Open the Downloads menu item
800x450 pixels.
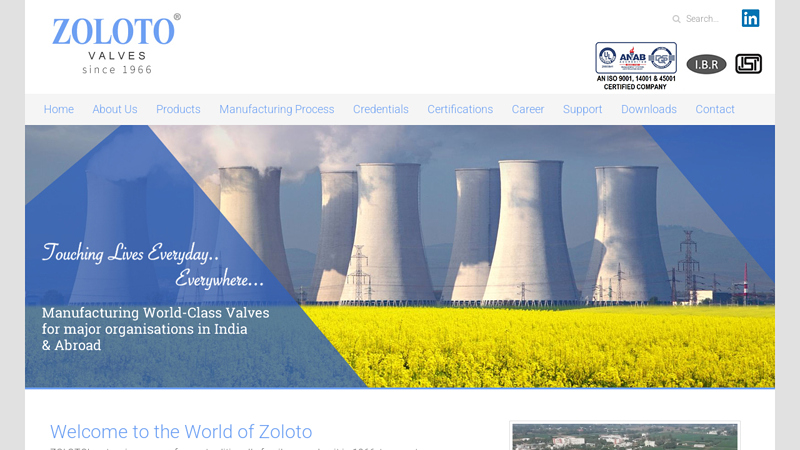tap(649, 109)
